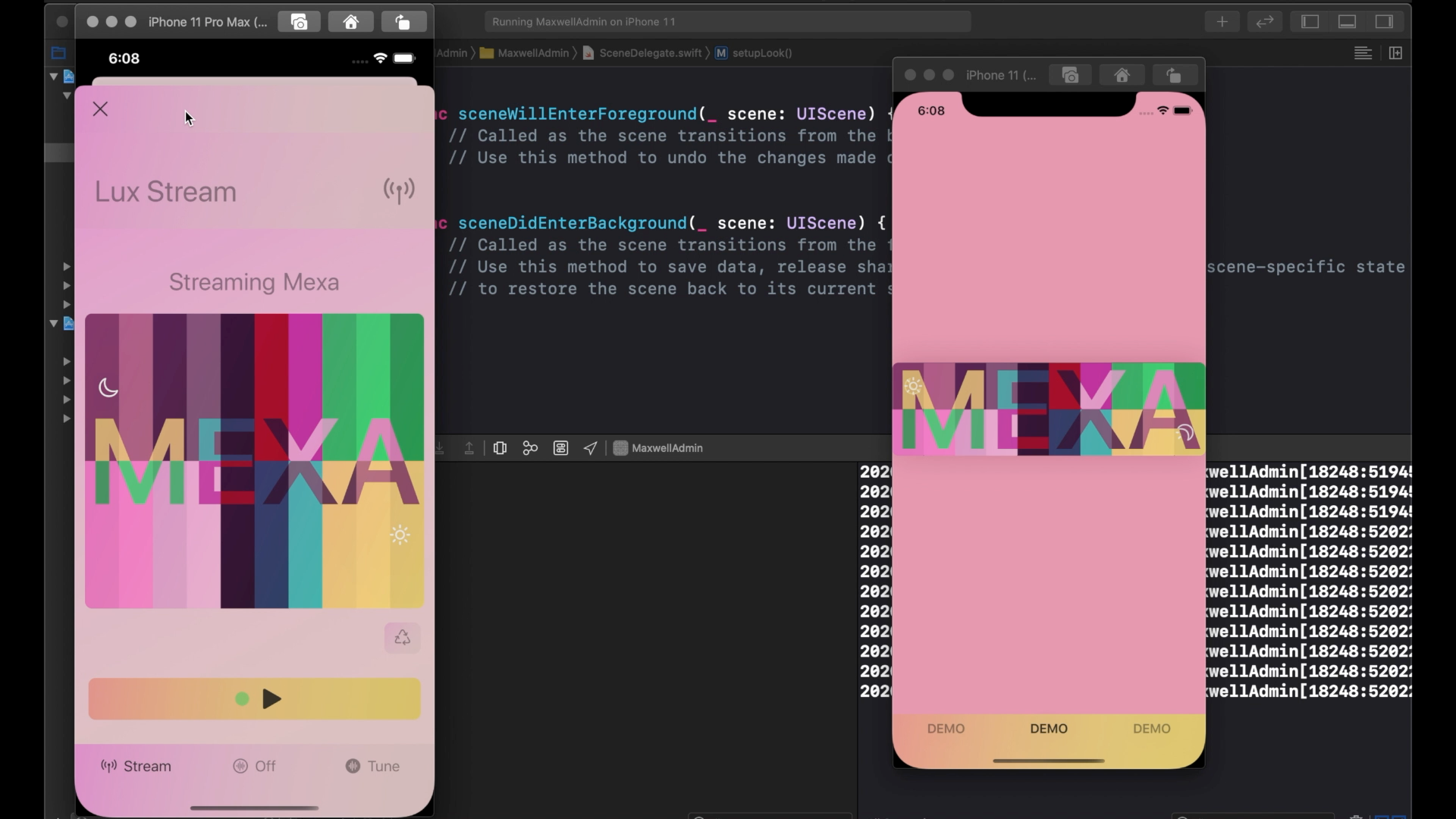Tap the sun icon on the iPhone 11 banner

point(913,386)
